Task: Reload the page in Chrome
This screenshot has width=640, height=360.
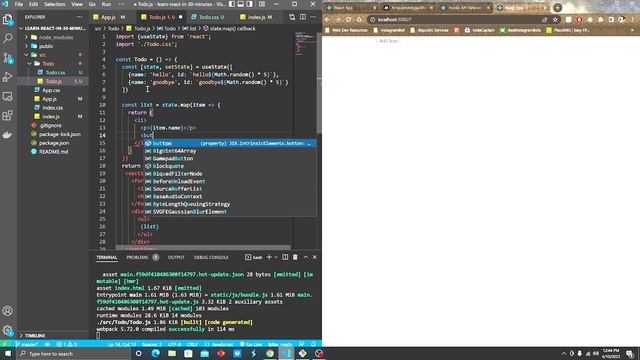Action: point(349,19)
